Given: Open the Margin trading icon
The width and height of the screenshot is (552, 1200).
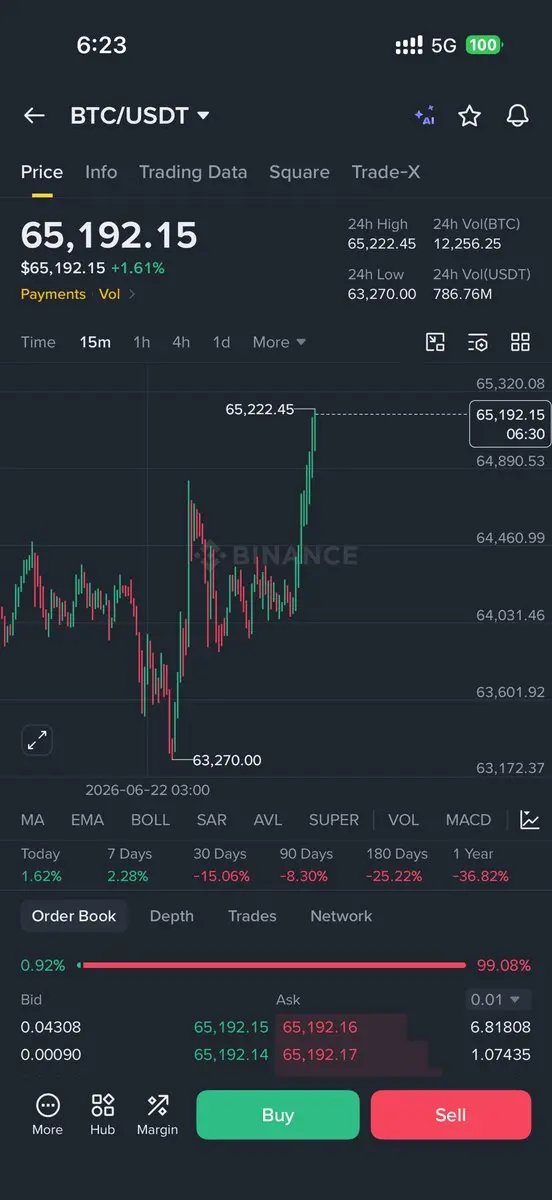Looking at the screenshot, I should [157, 1114].
